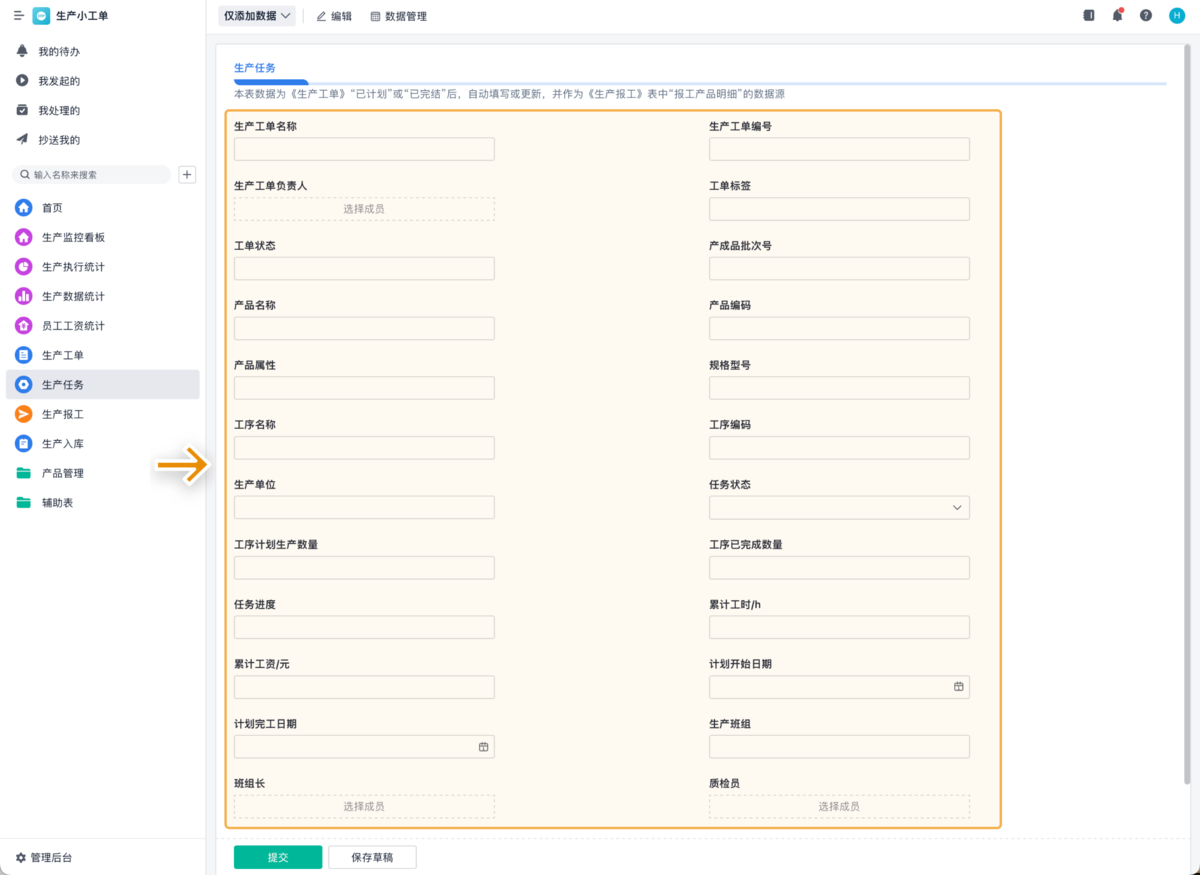Viewport: 1200px width, 875px height.
Task: Click the 生产执行统计 pie icon
Action: click(x=24, y=267)
